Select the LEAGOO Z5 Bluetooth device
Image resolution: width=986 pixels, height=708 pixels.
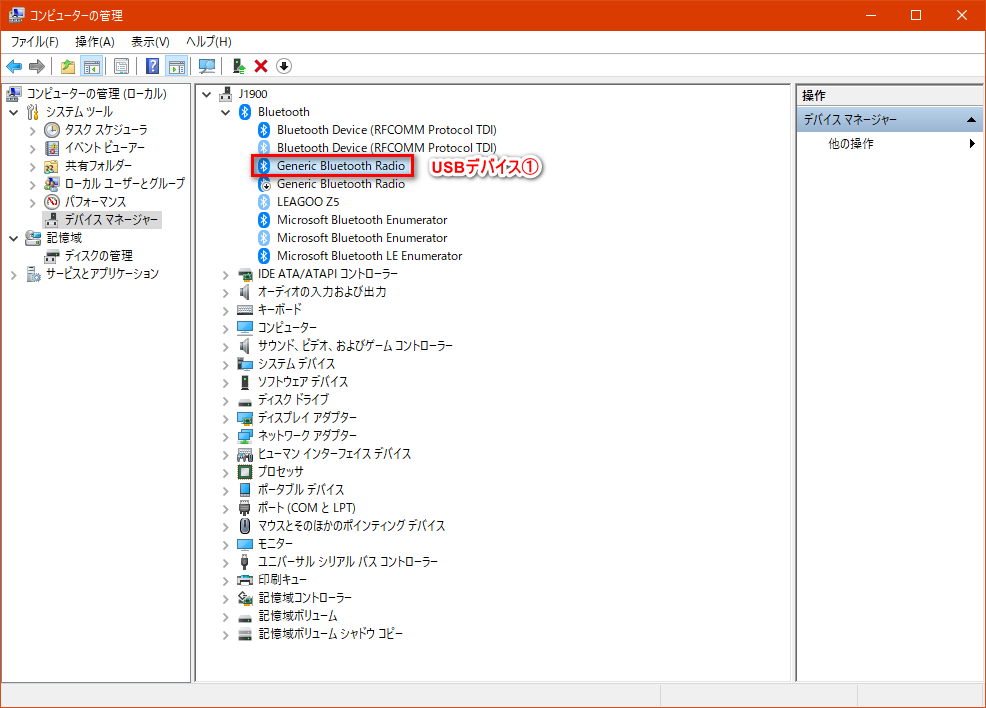click(x=307, y=202)
